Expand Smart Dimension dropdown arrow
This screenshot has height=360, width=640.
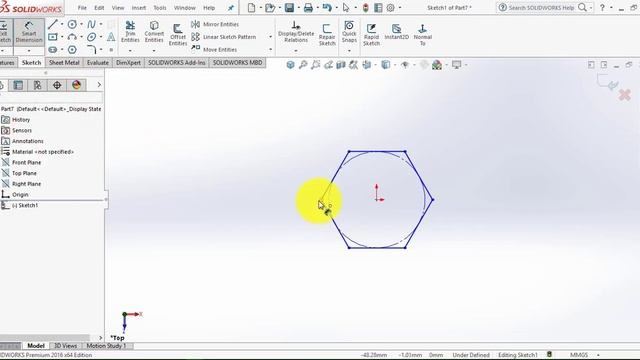[x=29, y=51]
